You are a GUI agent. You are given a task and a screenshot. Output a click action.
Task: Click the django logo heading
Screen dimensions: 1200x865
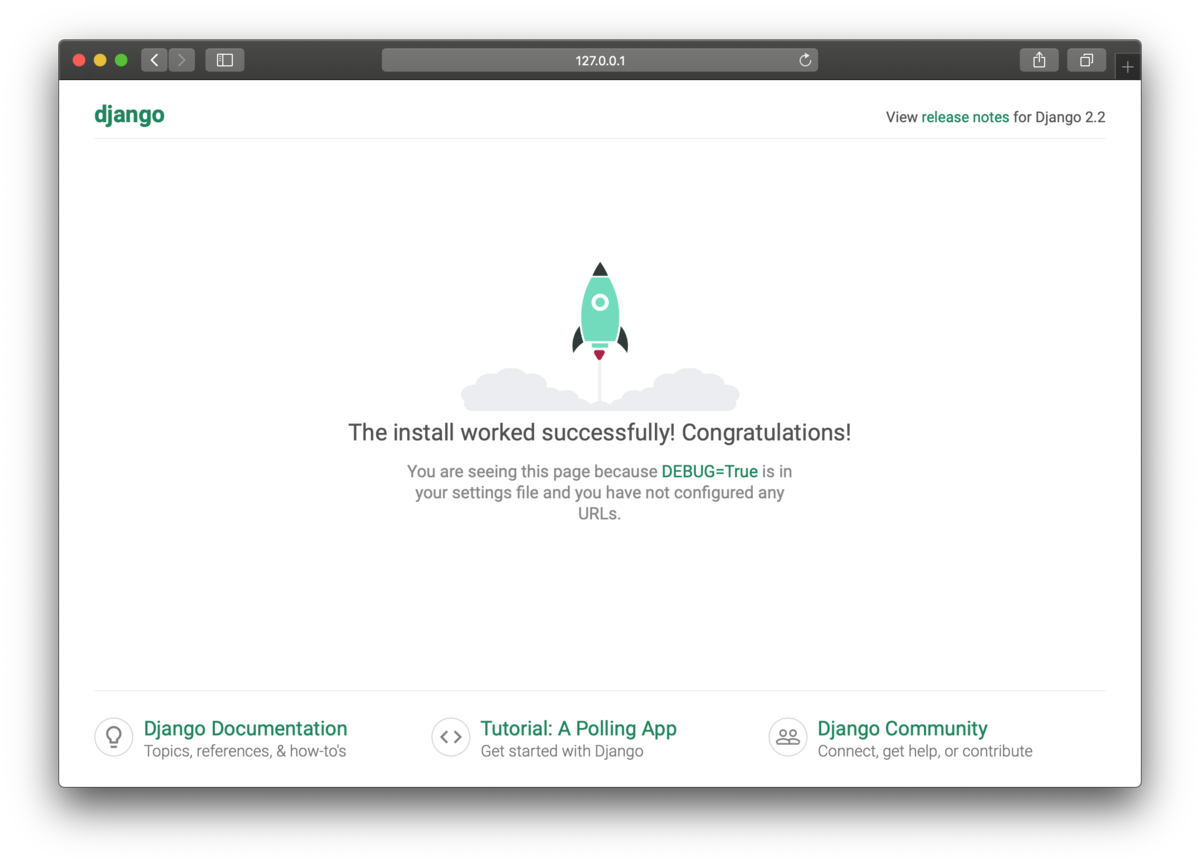point(129,115)
